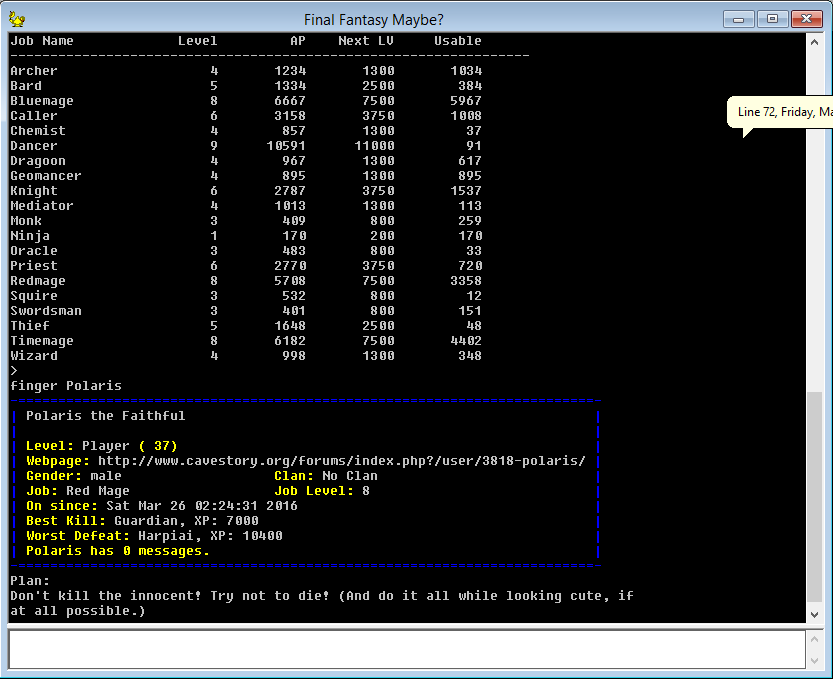Screen dimensions: 833x679
Task: Click Archer's usable value "1034"
Action: point(466,71)
